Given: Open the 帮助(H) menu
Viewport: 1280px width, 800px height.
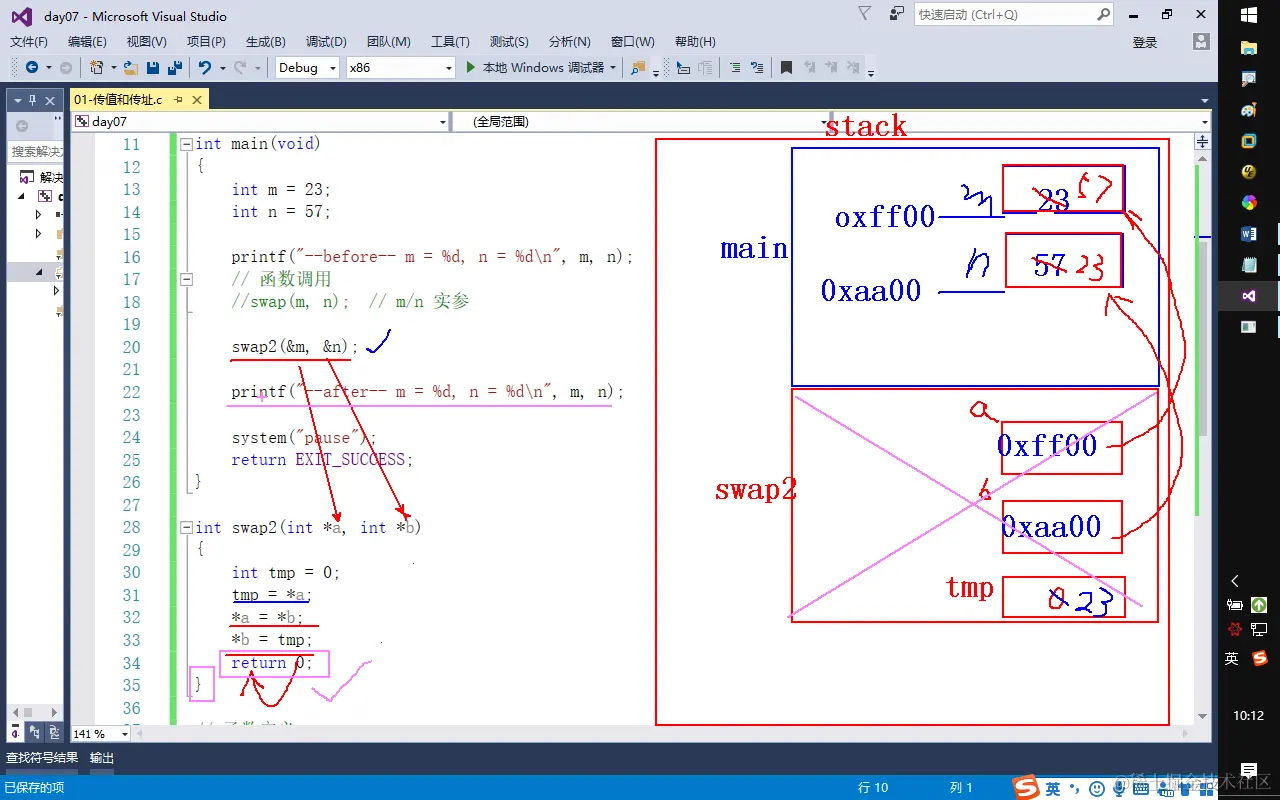Looking at the screenshot, I should pyautogui.click(x=695, y=42).
